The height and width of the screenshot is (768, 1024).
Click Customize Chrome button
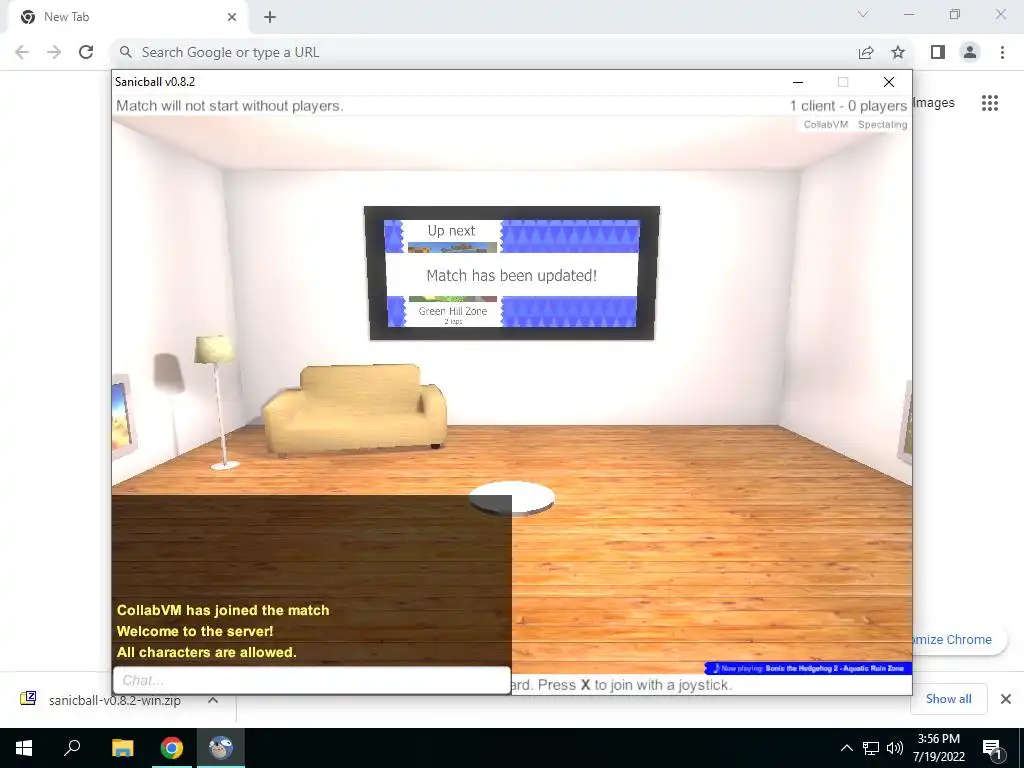coord(959,639)
